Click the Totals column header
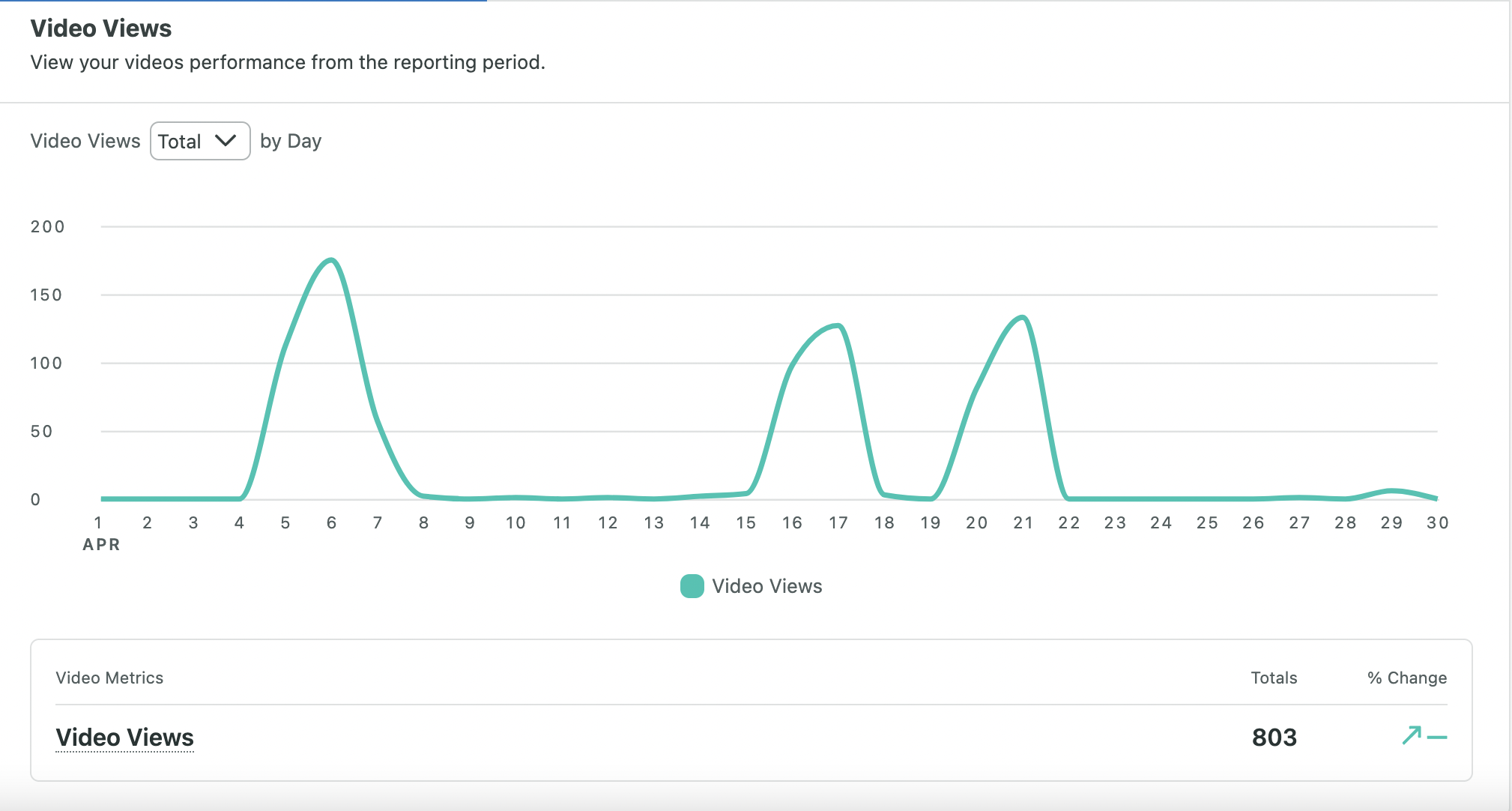 [1274, 678]
